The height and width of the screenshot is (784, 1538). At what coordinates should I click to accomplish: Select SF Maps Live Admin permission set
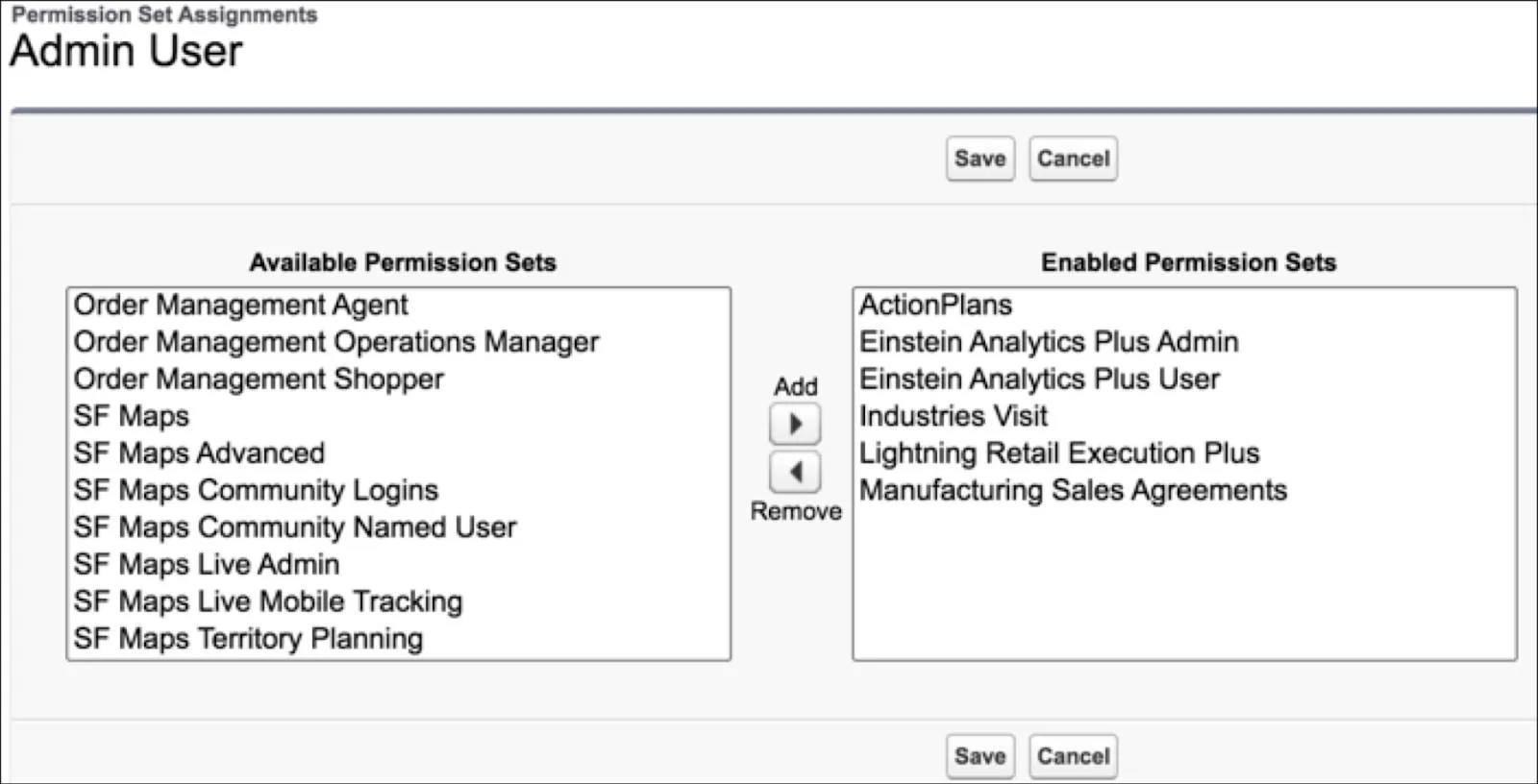point(207,564)
